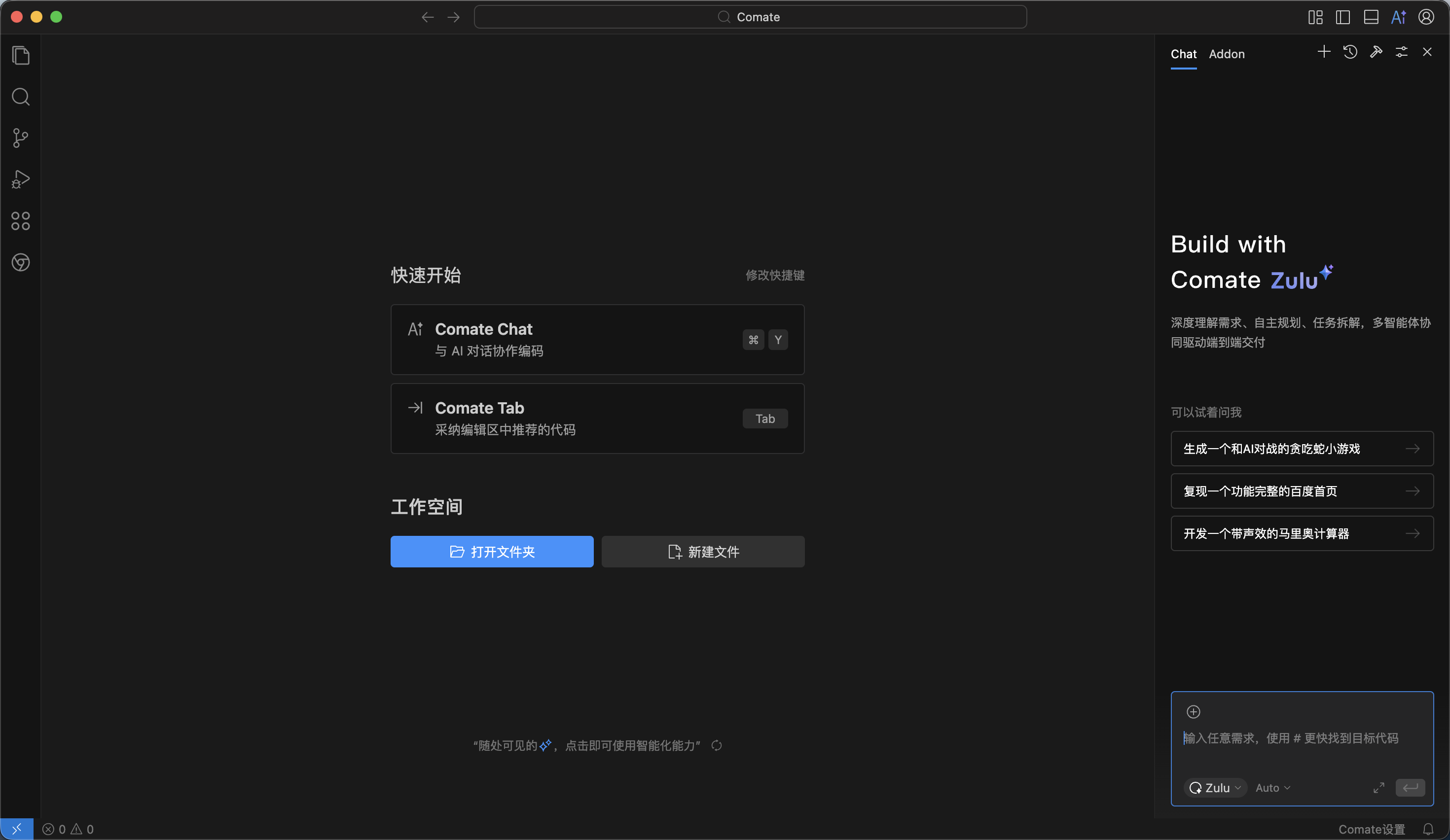Click the 打开文件夹 button
This screenshot has width=1450, height=840.
pyautogui.click(x=492, y=552)
